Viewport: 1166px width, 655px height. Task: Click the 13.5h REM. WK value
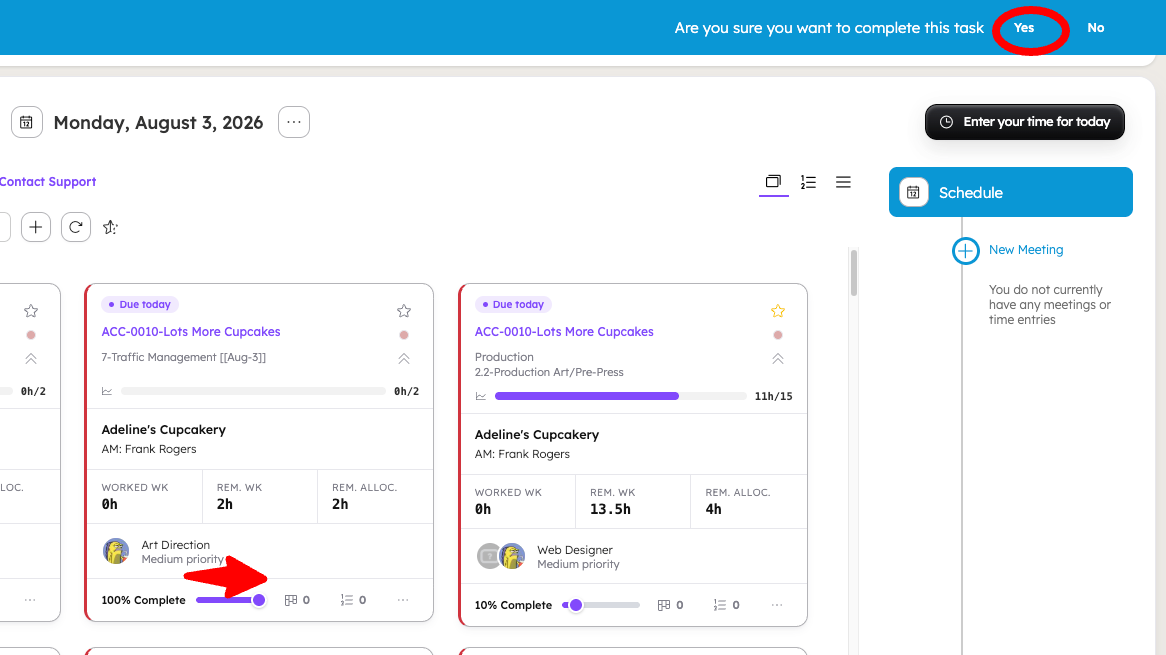(611, 509)
